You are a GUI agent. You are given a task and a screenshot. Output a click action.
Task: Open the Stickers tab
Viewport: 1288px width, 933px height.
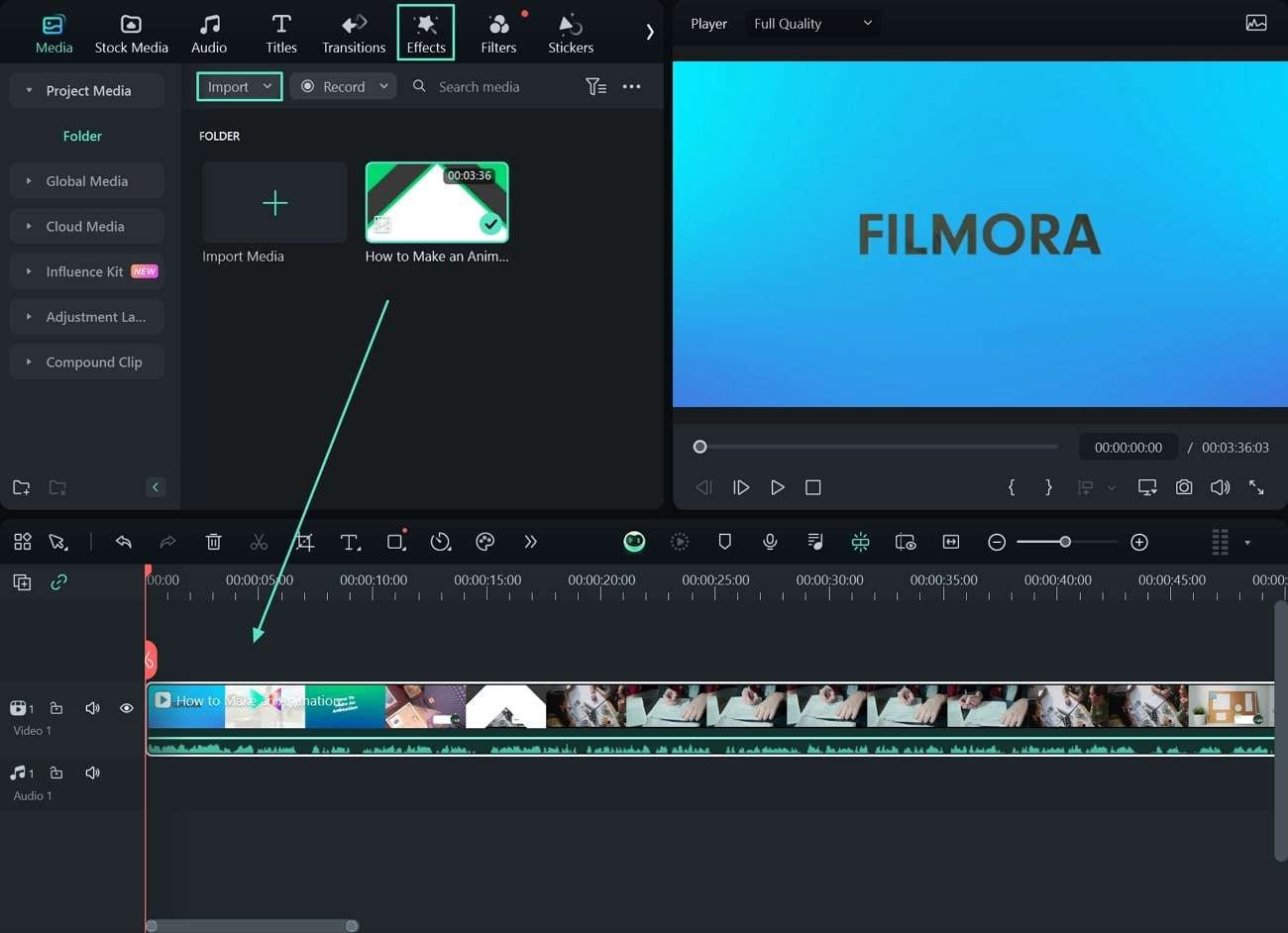tap(571, 34)
